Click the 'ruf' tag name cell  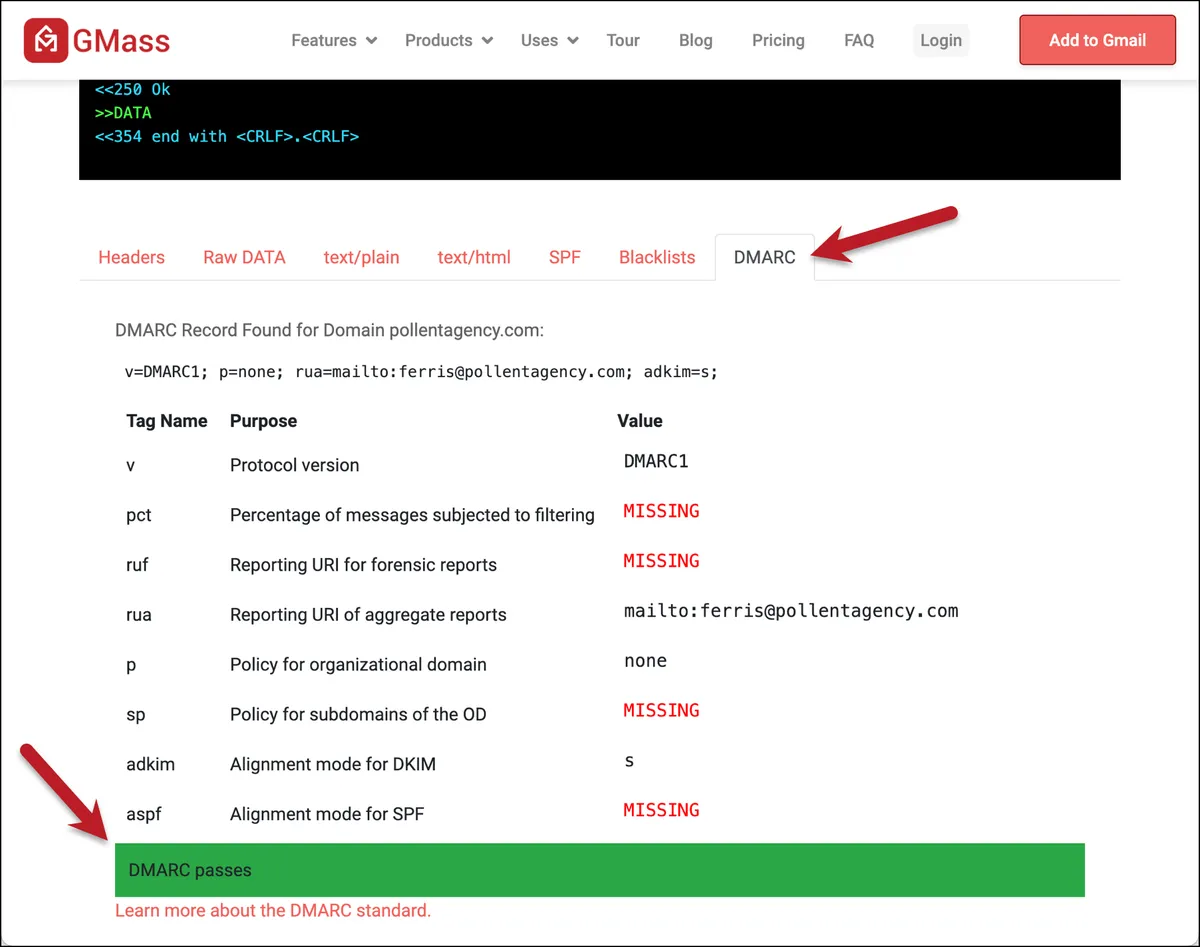[x=137, y=565]
